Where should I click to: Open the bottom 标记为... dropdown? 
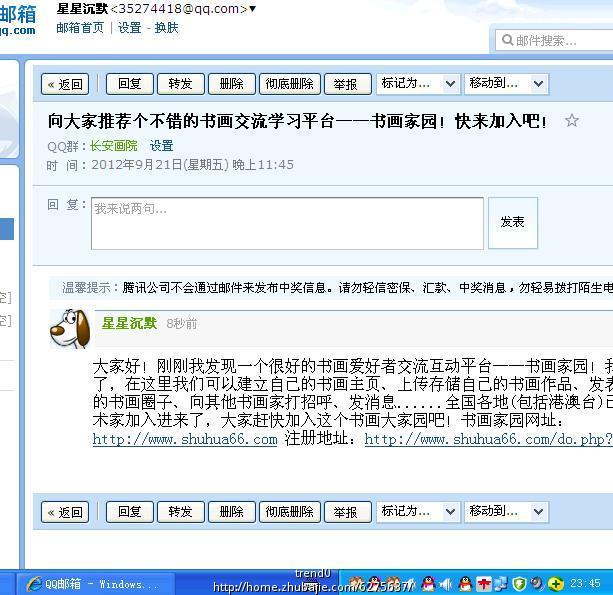[418, 512]
